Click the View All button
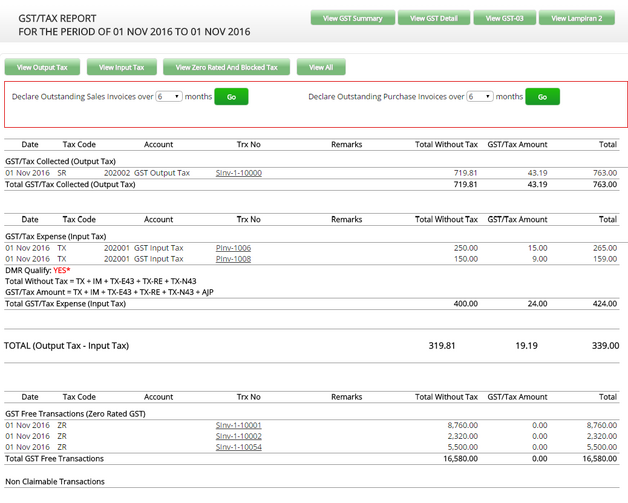The width and height of the screenshot is (628, 503). click(321, 67)
